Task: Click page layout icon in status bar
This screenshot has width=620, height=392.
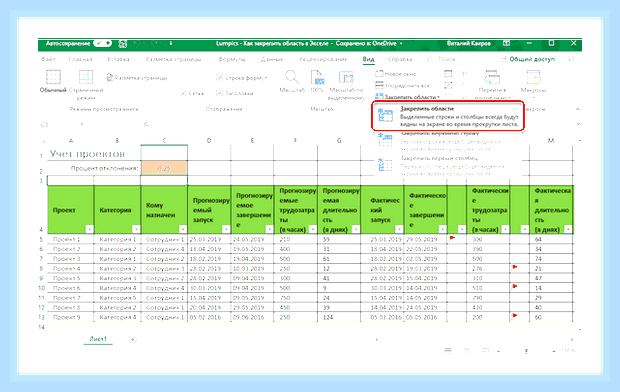Action: click(467, 350)
